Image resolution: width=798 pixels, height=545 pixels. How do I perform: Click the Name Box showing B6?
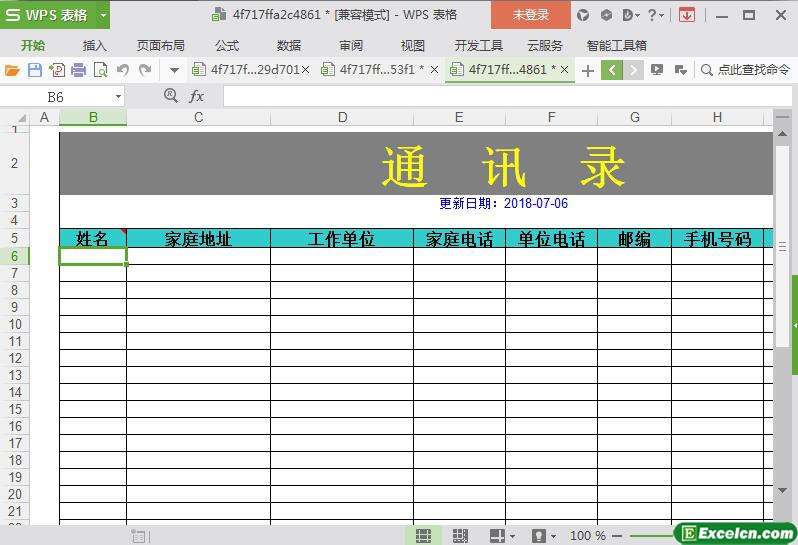[56, 97]
